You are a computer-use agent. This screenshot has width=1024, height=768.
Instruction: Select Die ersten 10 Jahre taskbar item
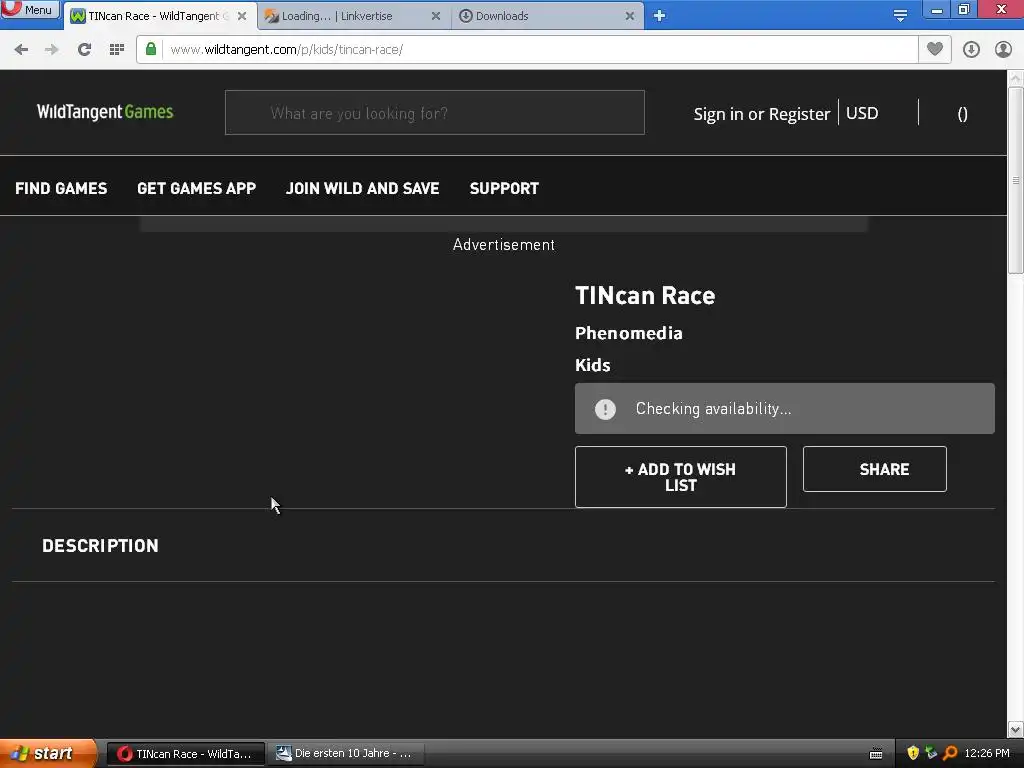pos(347,754)
